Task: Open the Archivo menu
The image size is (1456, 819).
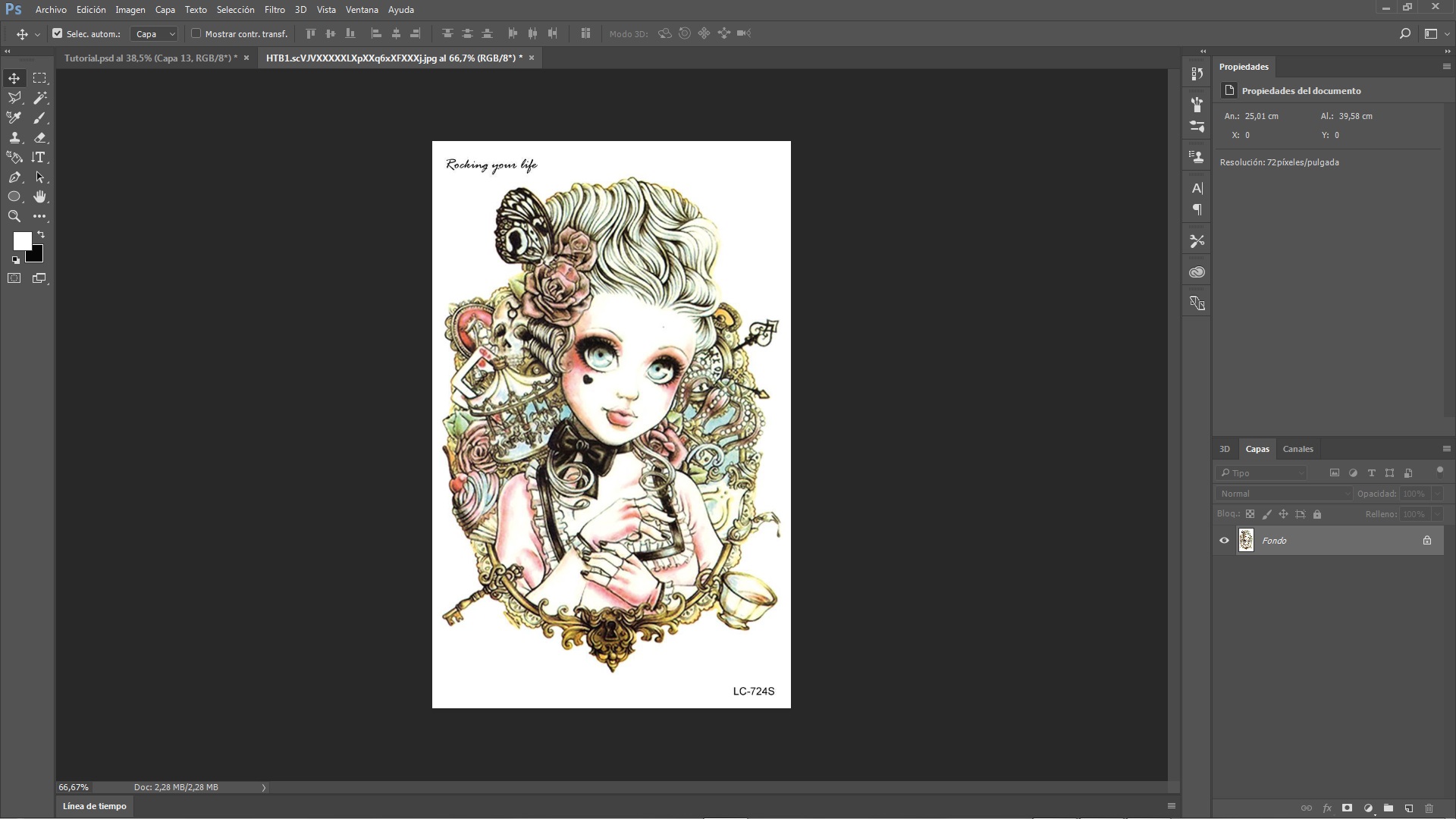Action: (x=51, y=10)
